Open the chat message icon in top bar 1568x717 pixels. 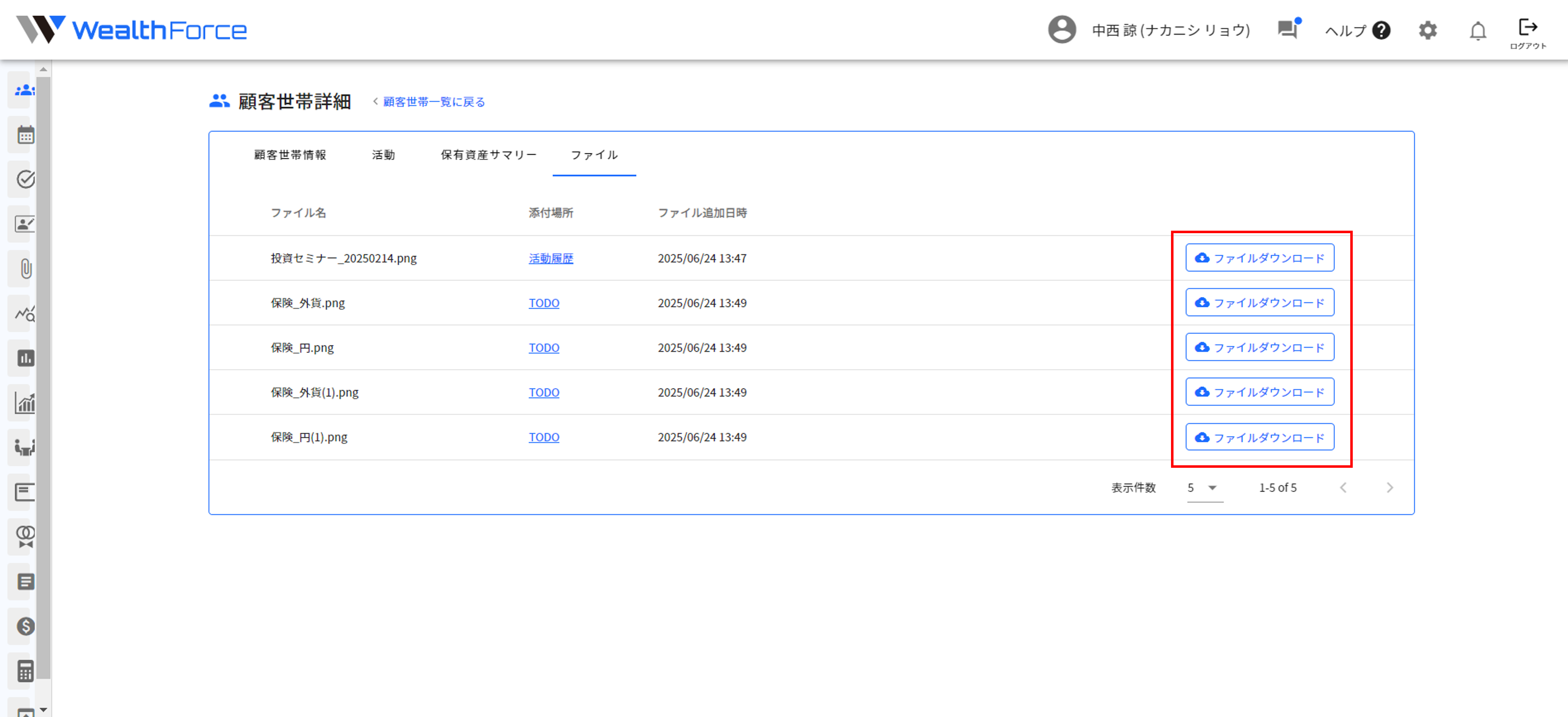coord(1288,29)
